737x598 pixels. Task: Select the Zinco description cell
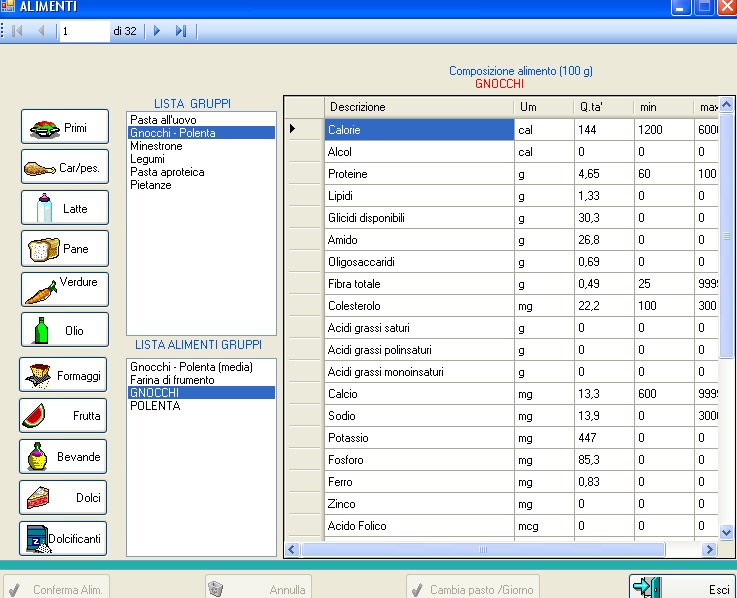[419, 504]
